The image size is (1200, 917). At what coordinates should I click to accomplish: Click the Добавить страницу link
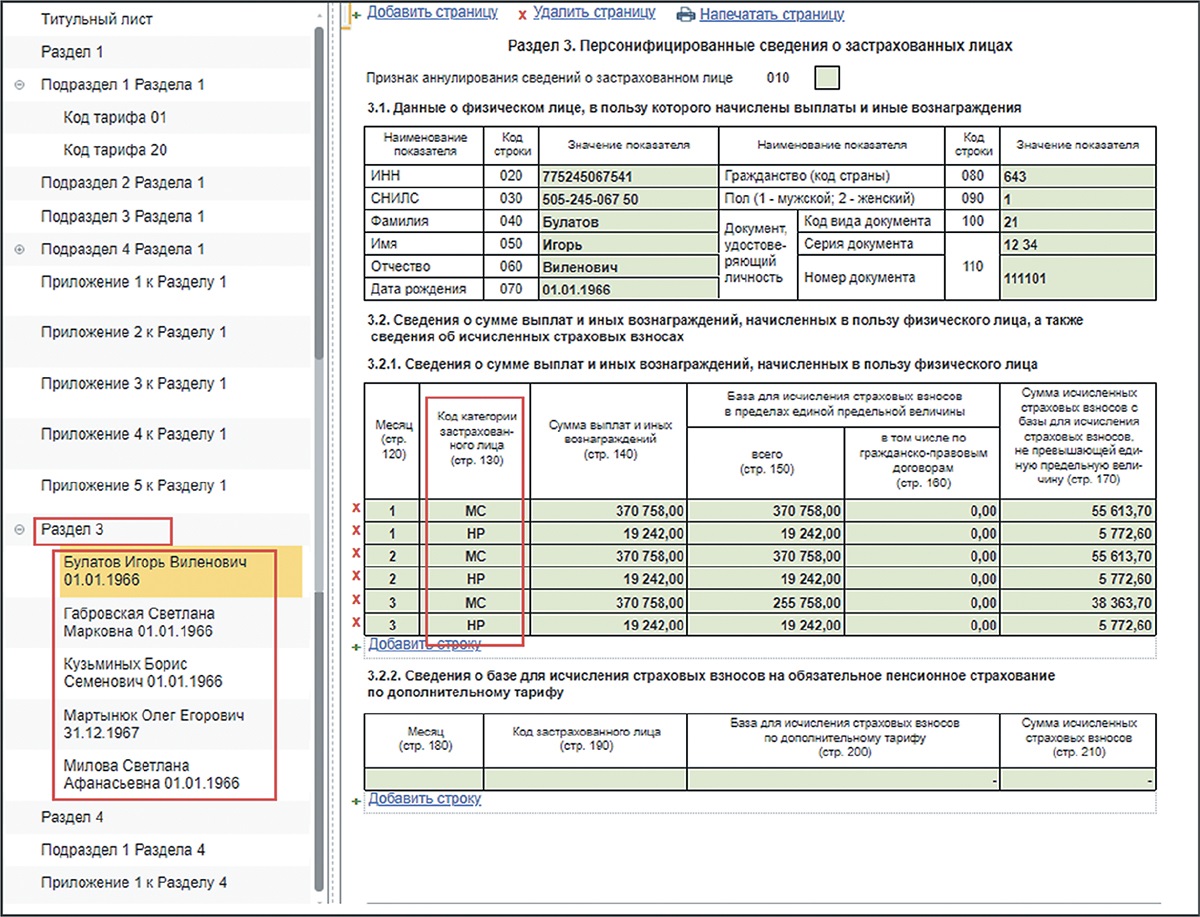pos(432,13)
